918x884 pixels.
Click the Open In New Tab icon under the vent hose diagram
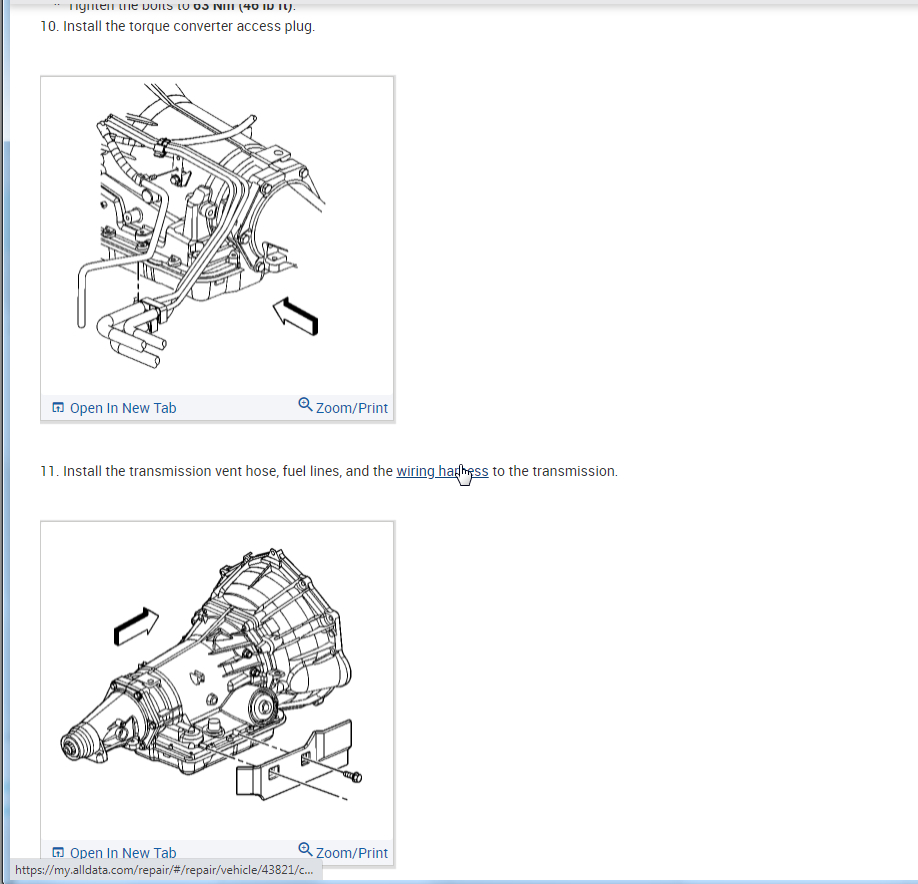(x=58, y=407)
